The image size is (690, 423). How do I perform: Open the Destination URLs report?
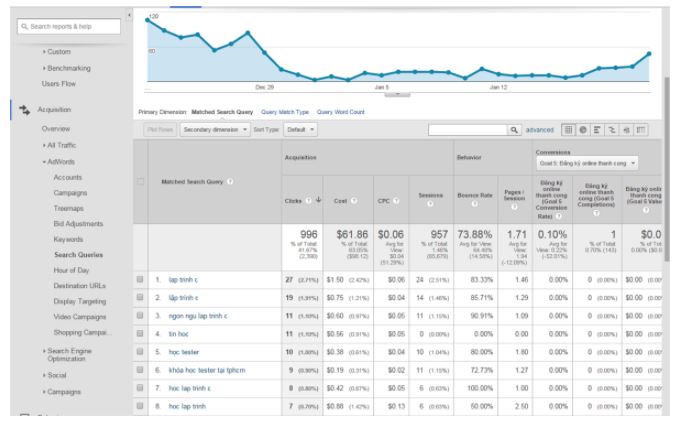[80, 286]
